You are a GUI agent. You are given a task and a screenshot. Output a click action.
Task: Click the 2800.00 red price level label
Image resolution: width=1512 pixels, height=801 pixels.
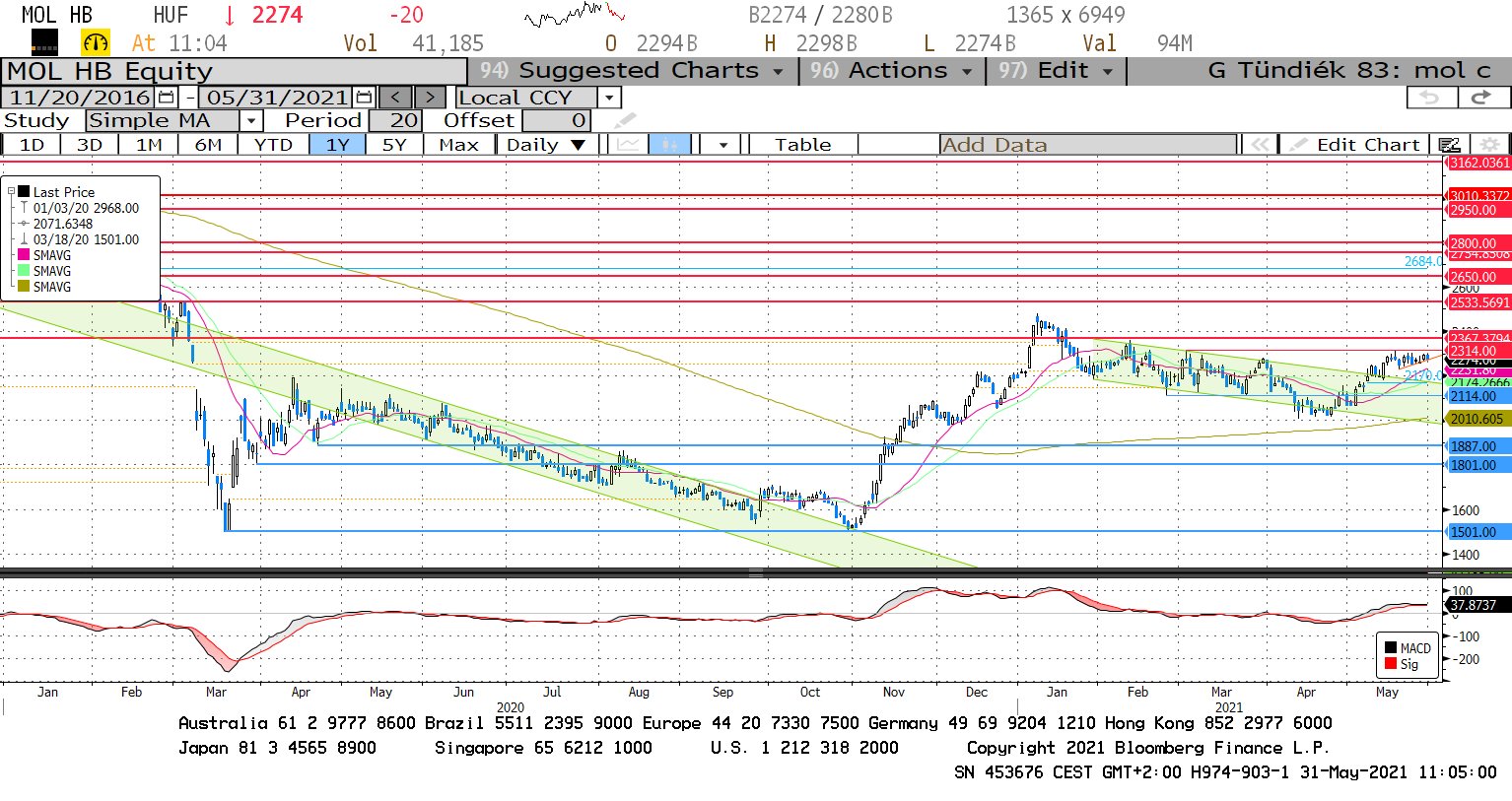(x=1478, y=243)
